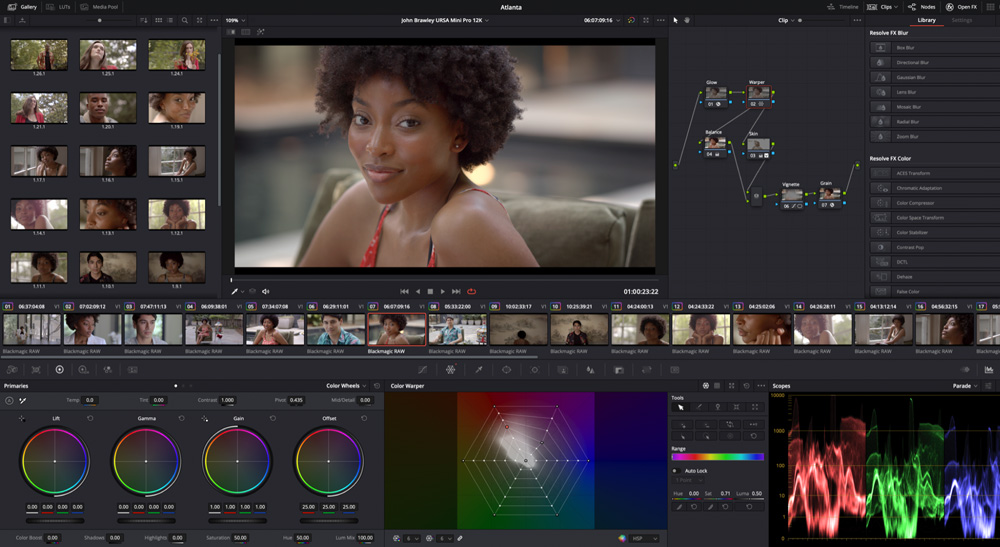This screenshot has height=547, width=1000.
Task: Adjust the Range hue spectrum bar
Action: [x=717, y=456]
